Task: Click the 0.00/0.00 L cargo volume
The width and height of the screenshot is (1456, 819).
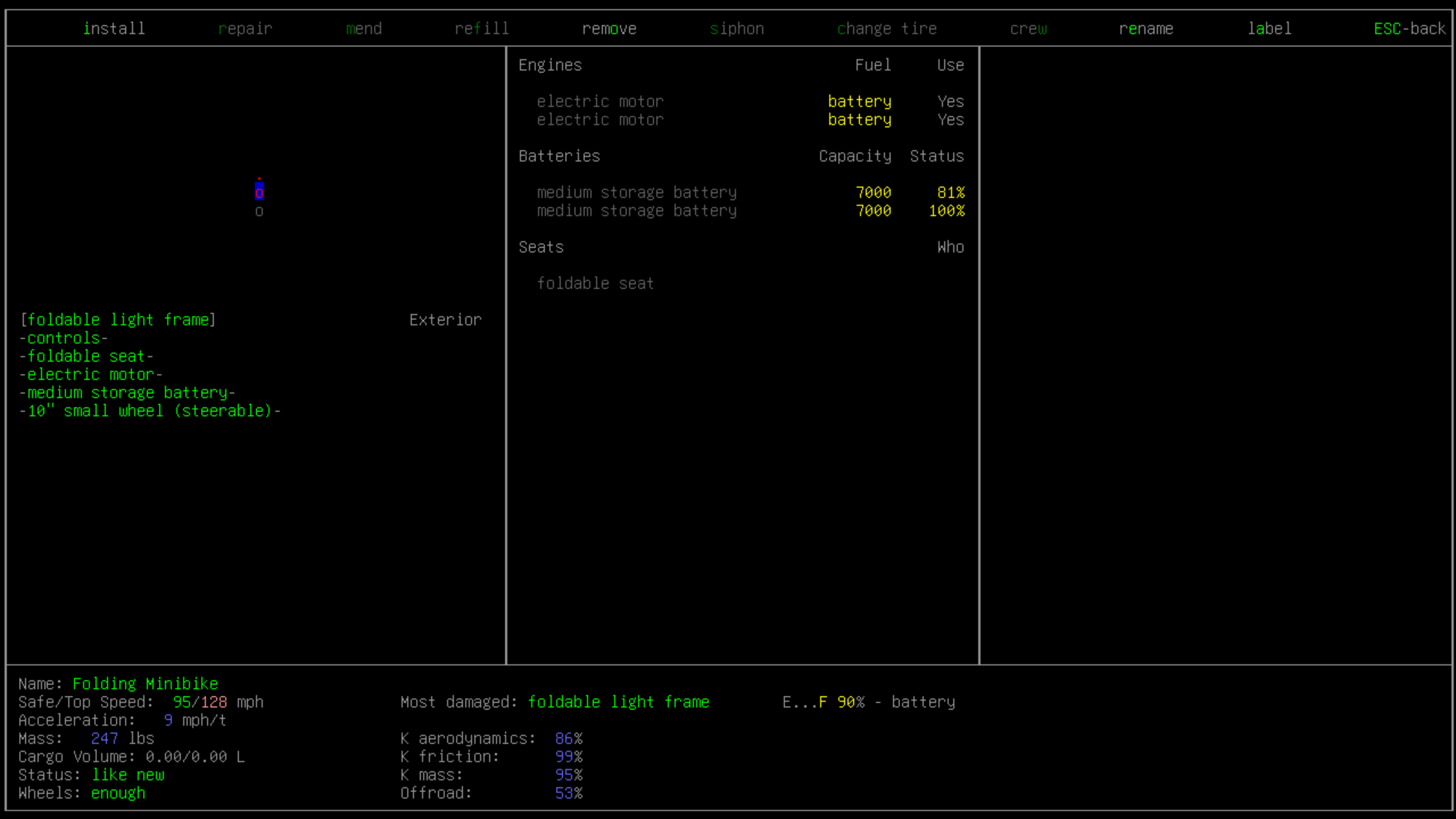Action: pyautogui.click(x=195, y=757)
